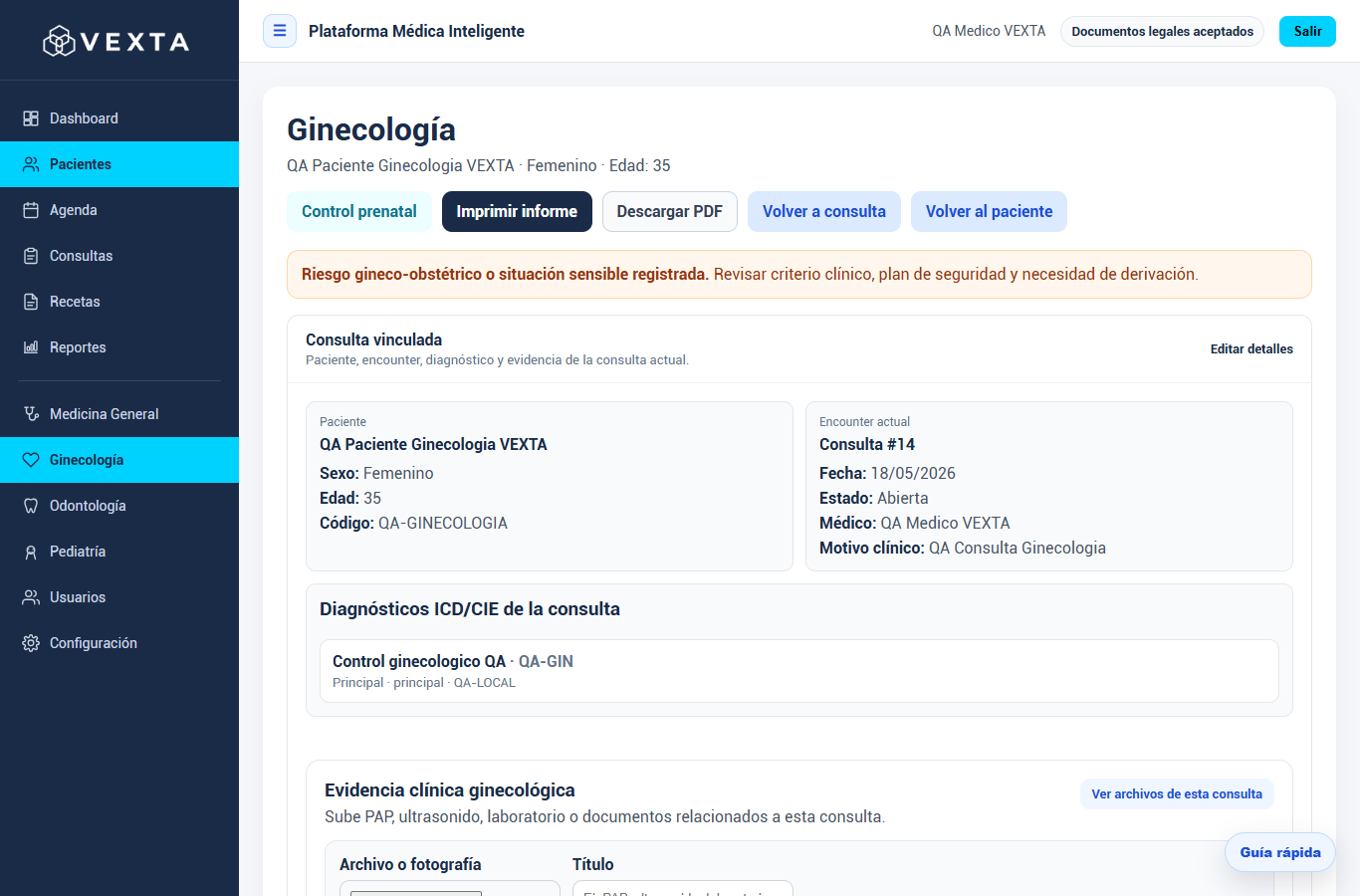Open Recetas from the sidebar

(119, 302)
